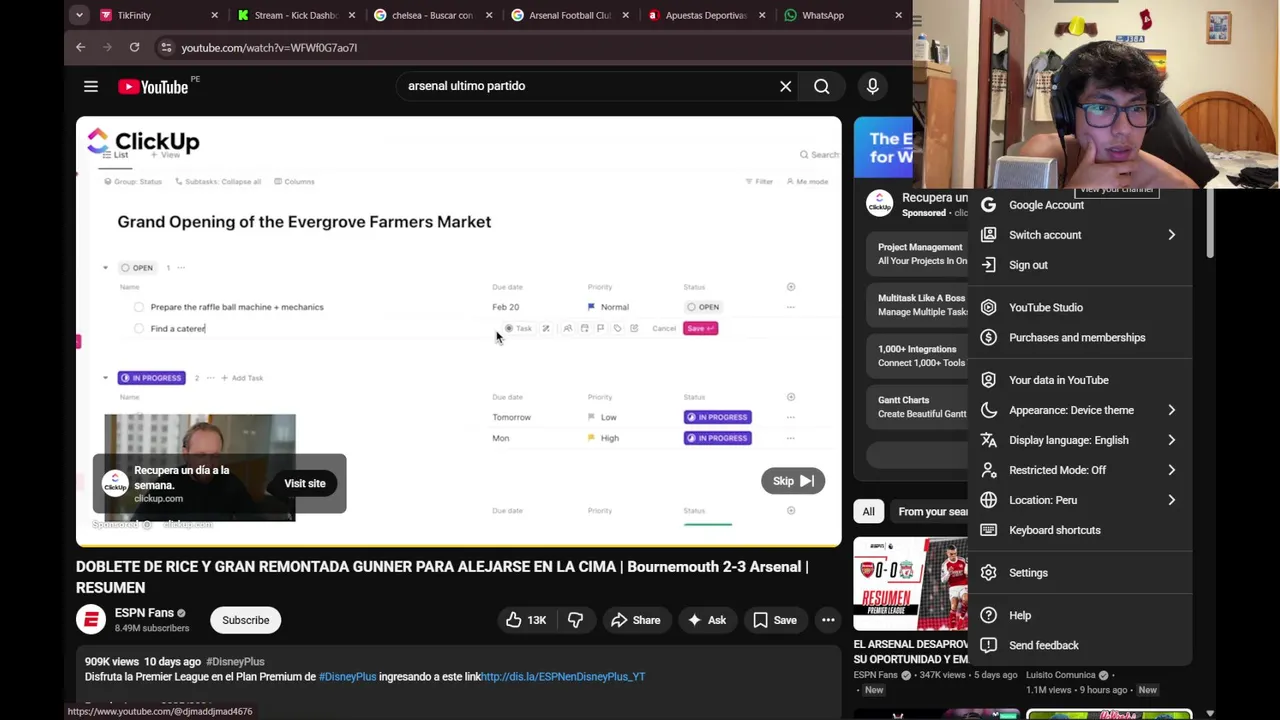
Task: Click the search magnifier button
Action: (x=821, y=86)
